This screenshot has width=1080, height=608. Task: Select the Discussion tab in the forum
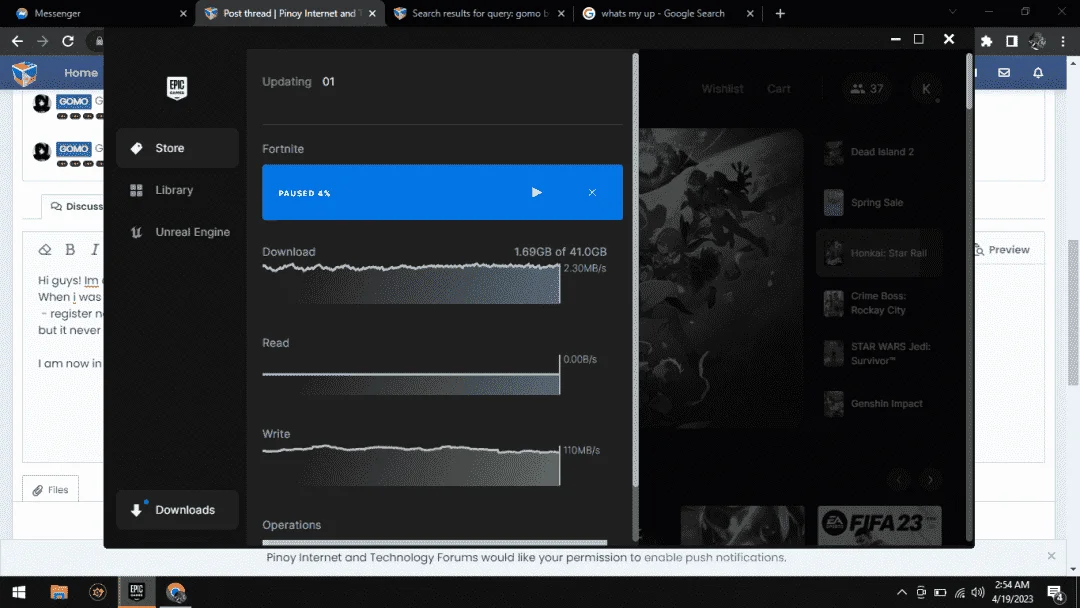coord(73,207)
